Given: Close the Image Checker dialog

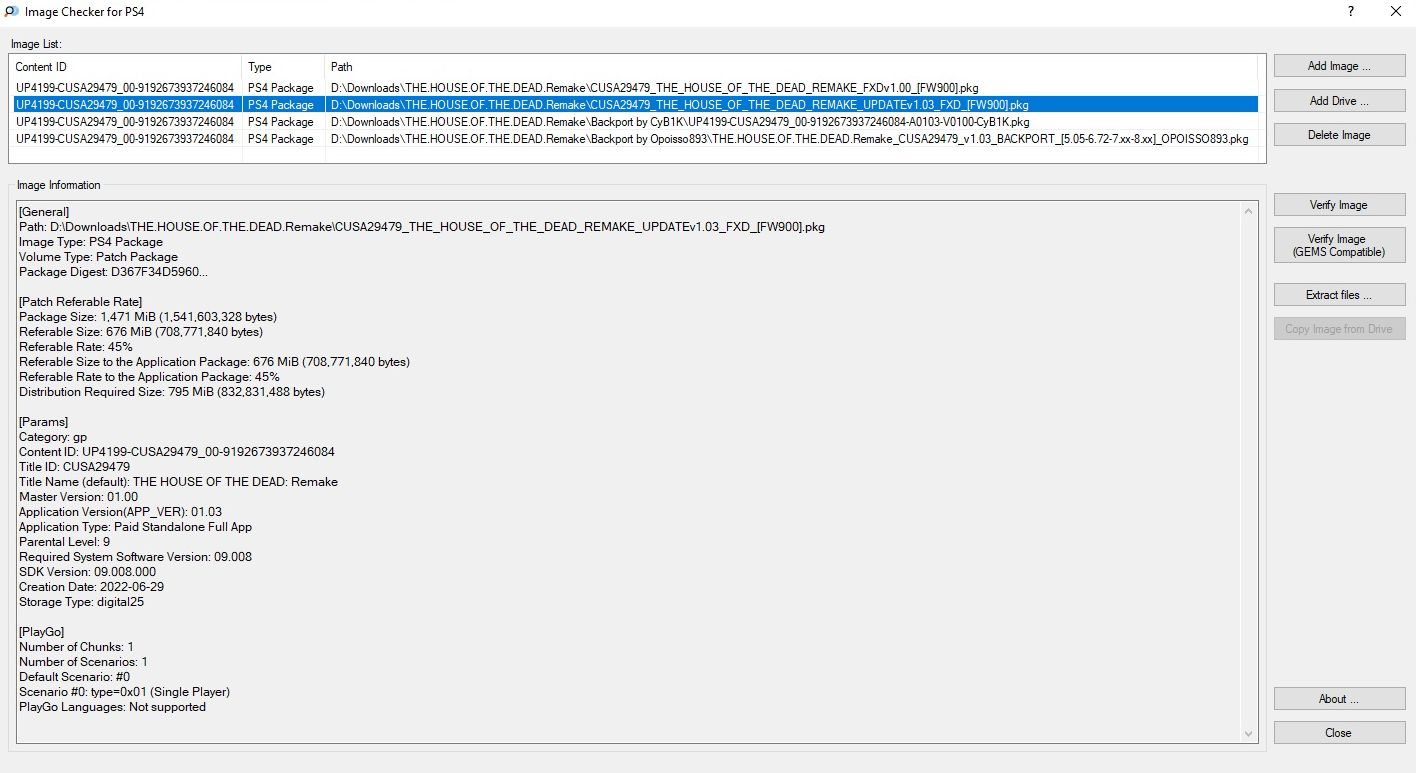Looking at the screenshot, I should pos(1339,733).
